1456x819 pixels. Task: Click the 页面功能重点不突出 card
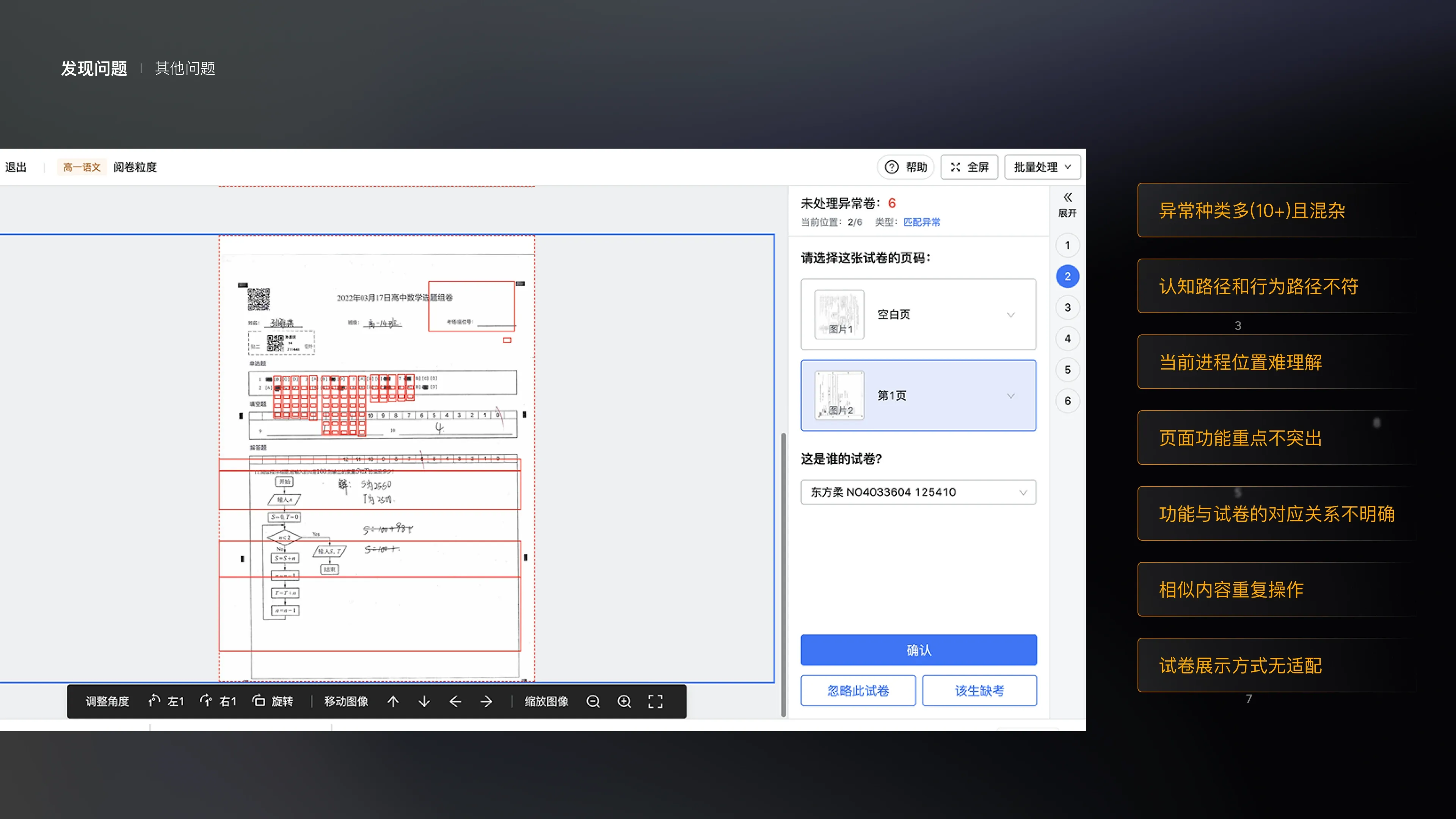pyautogui.click(x=1277, y=438)
